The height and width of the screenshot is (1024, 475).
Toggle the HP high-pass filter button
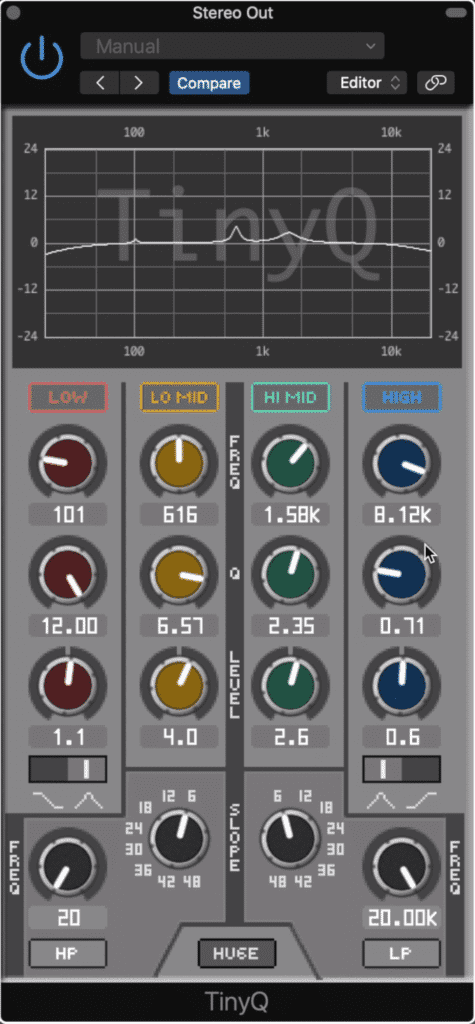click(x=67, y=953)
